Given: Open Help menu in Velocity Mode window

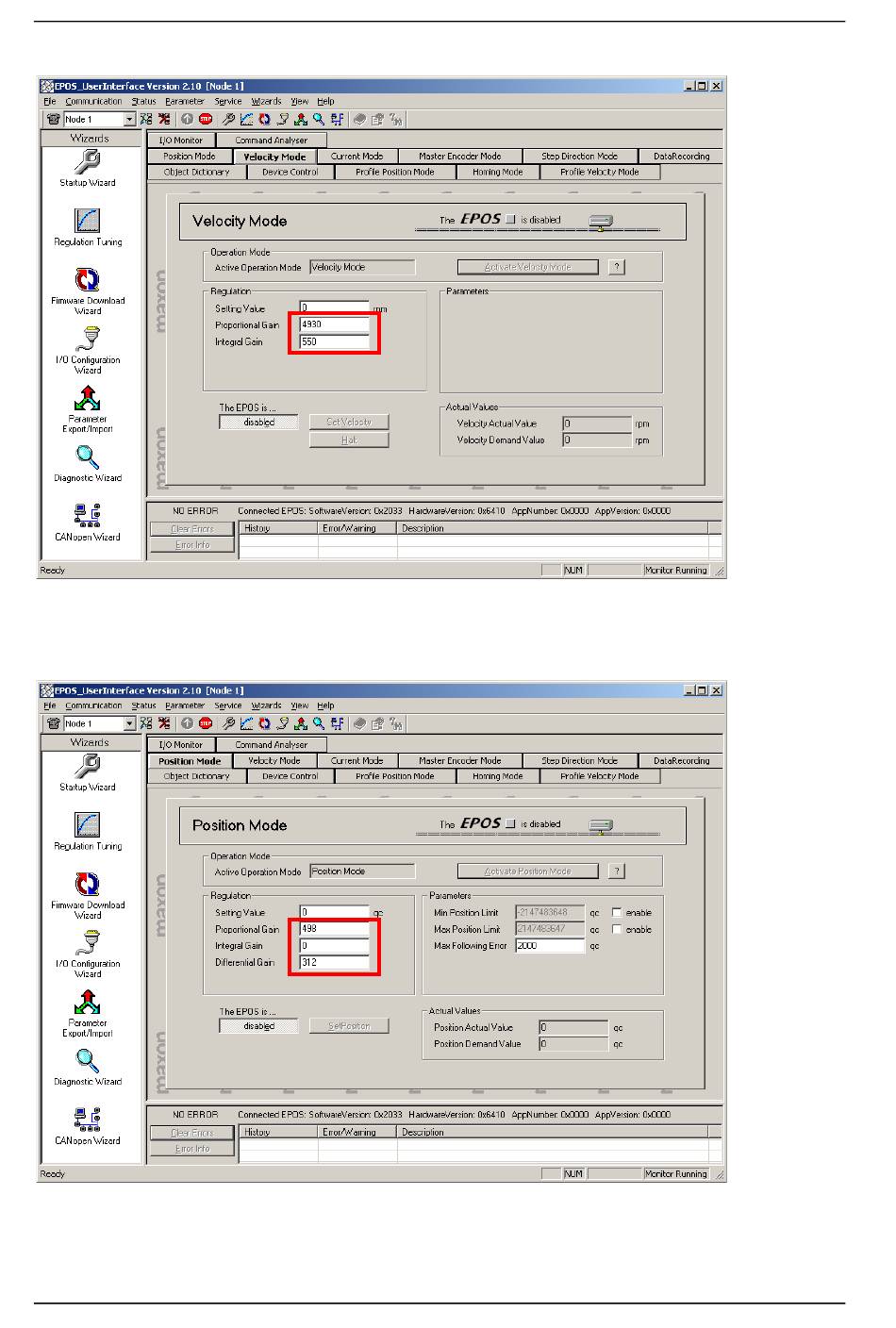Looking at the screenshot, I should pos(325,101).
